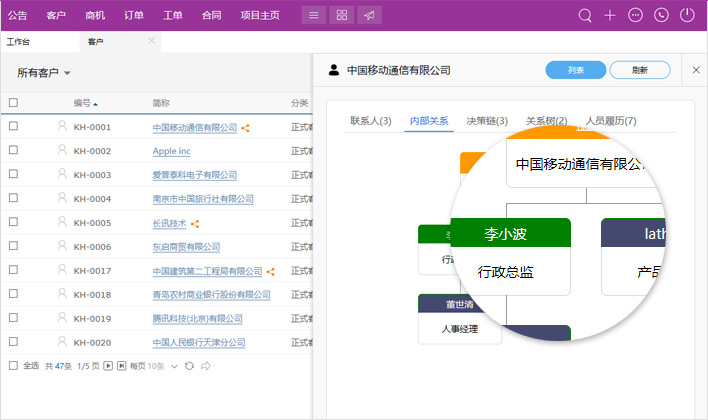
Task: Click the 47 total records count
Action: coord(60,366)
